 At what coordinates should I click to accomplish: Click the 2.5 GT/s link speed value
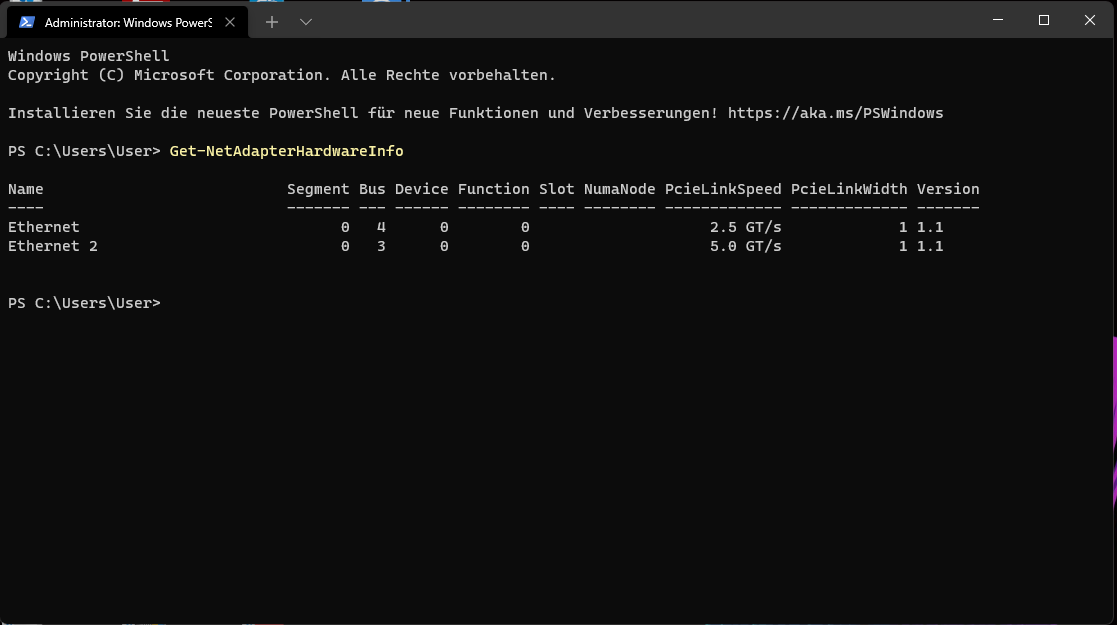pos(745,227)
